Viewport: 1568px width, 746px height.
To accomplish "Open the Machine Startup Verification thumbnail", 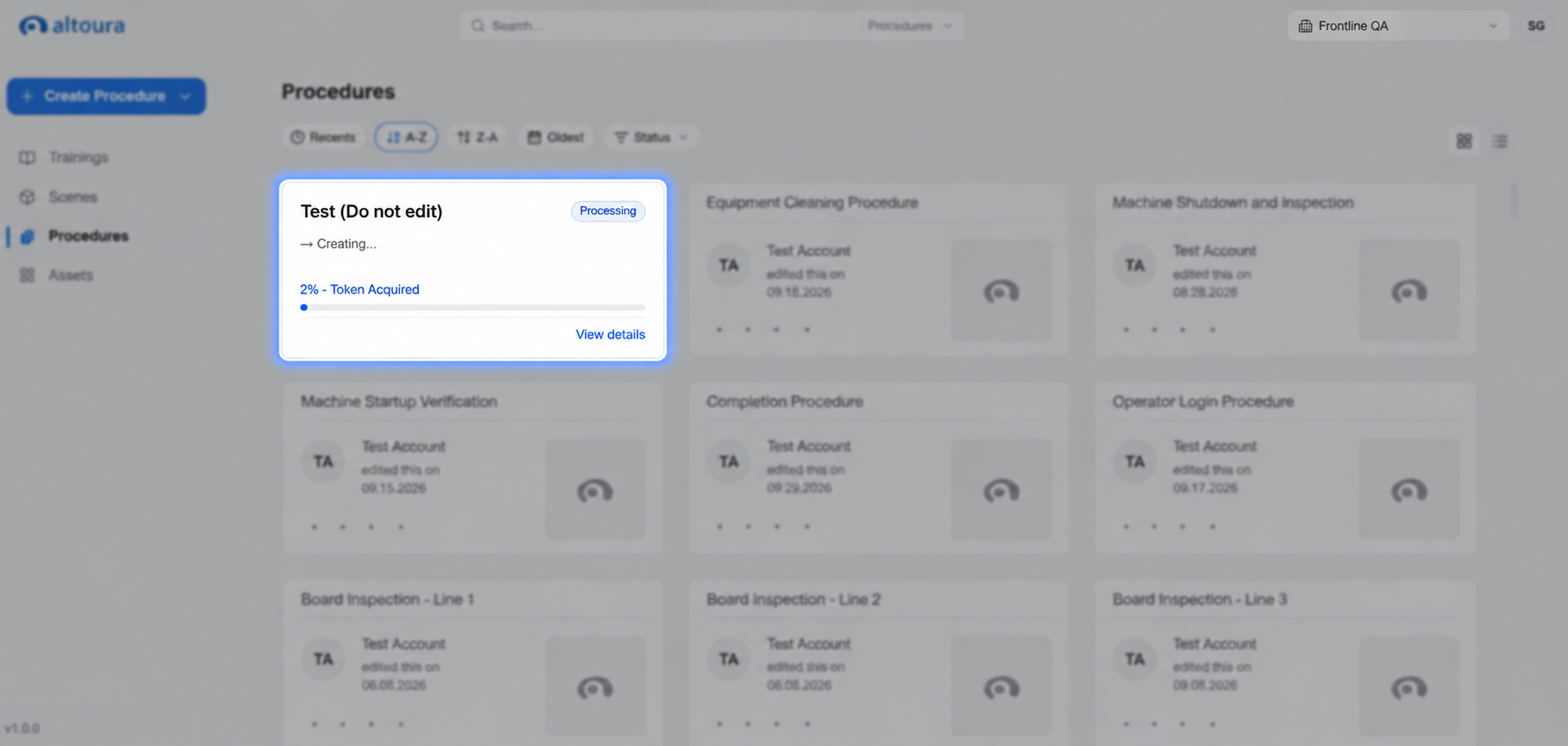I will tap(595, 490).
